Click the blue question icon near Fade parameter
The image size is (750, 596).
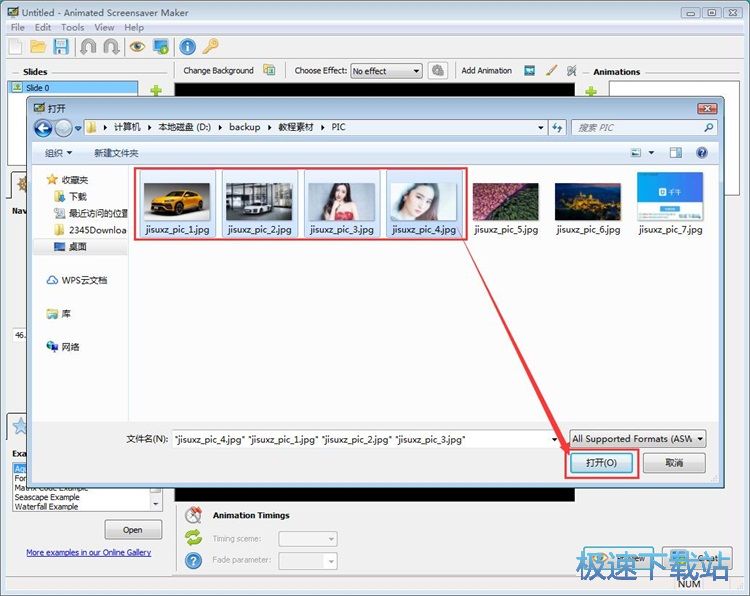click(193, 560)
